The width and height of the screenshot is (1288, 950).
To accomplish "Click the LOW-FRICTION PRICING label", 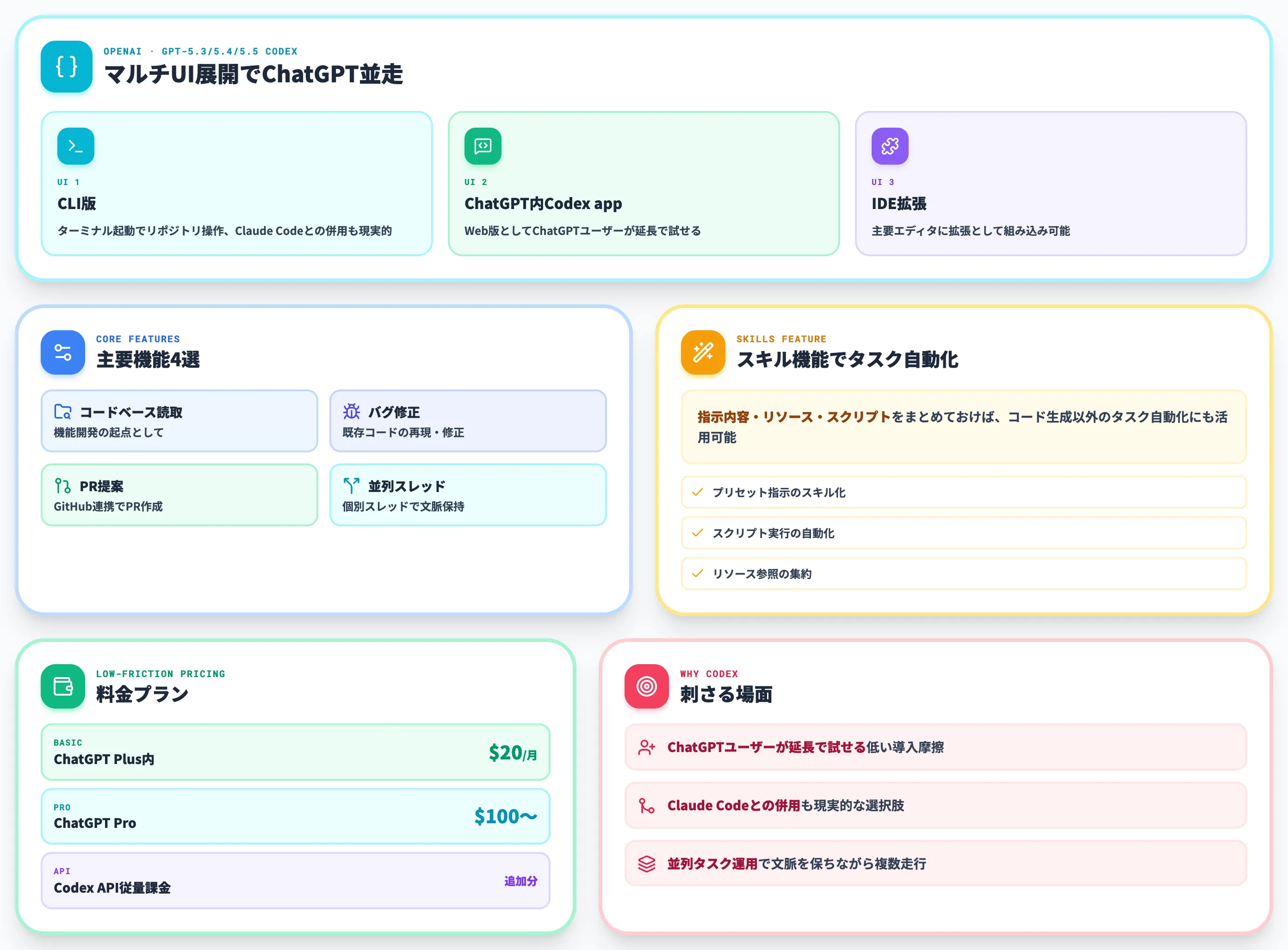I will pos(161,673).
